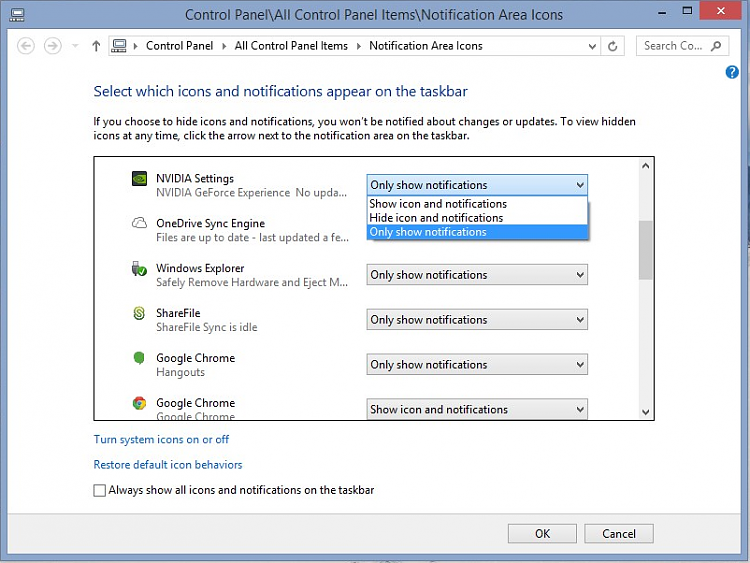Click the list scroll up arrow
This screenshot has width=750, height=563.
(x=645, y=166)
